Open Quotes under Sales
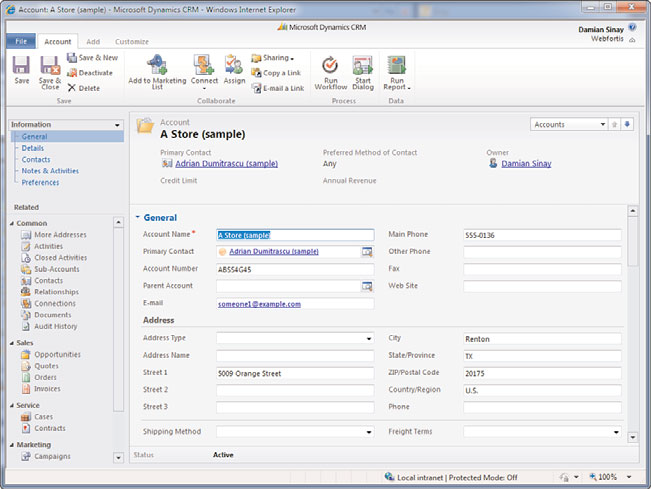 pyautogui.click(x=40, y=366)
